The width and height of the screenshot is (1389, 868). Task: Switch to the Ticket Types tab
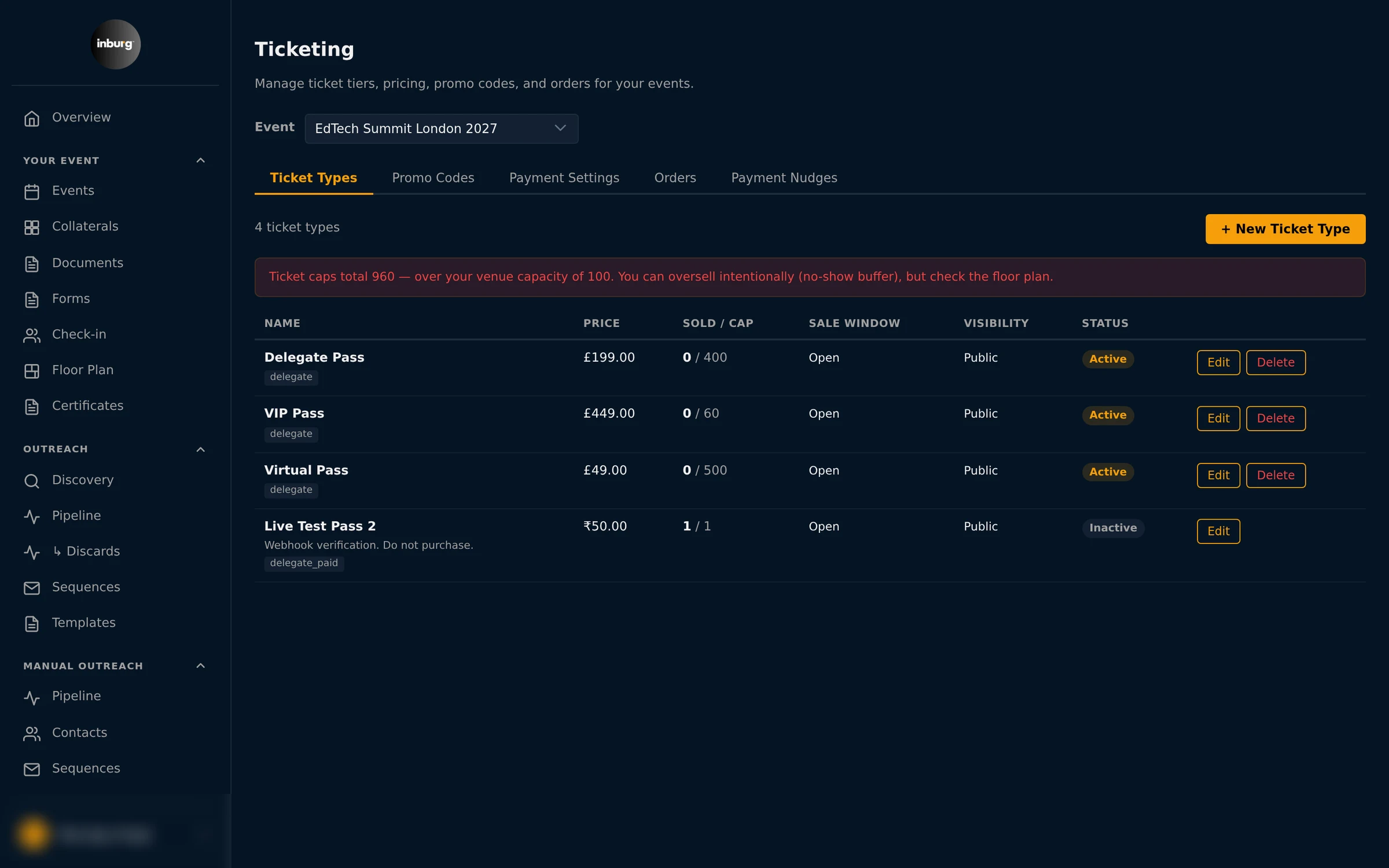[x=313, y=178]
